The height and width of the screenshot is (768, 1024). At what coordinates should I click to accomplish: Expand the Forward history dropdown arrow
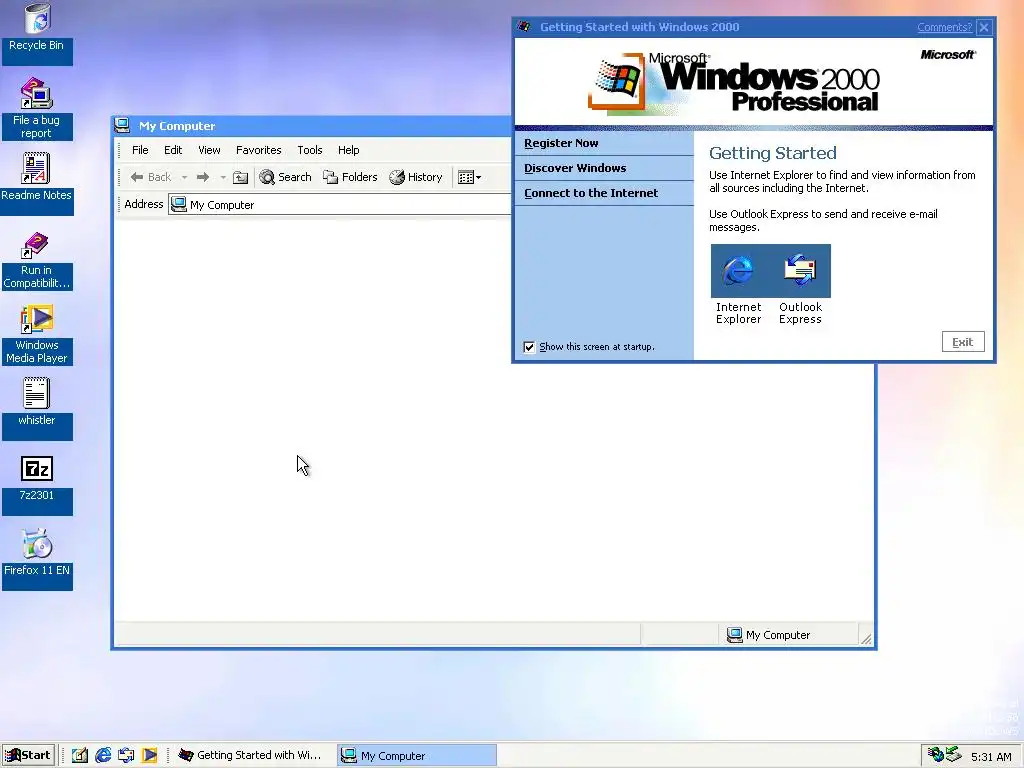point(223,177)
